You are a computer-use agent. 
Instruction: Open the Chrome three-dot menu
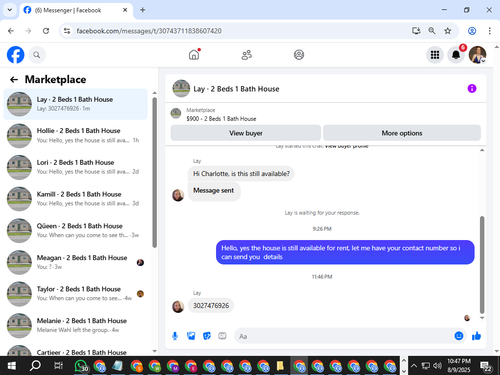(489, 31)
